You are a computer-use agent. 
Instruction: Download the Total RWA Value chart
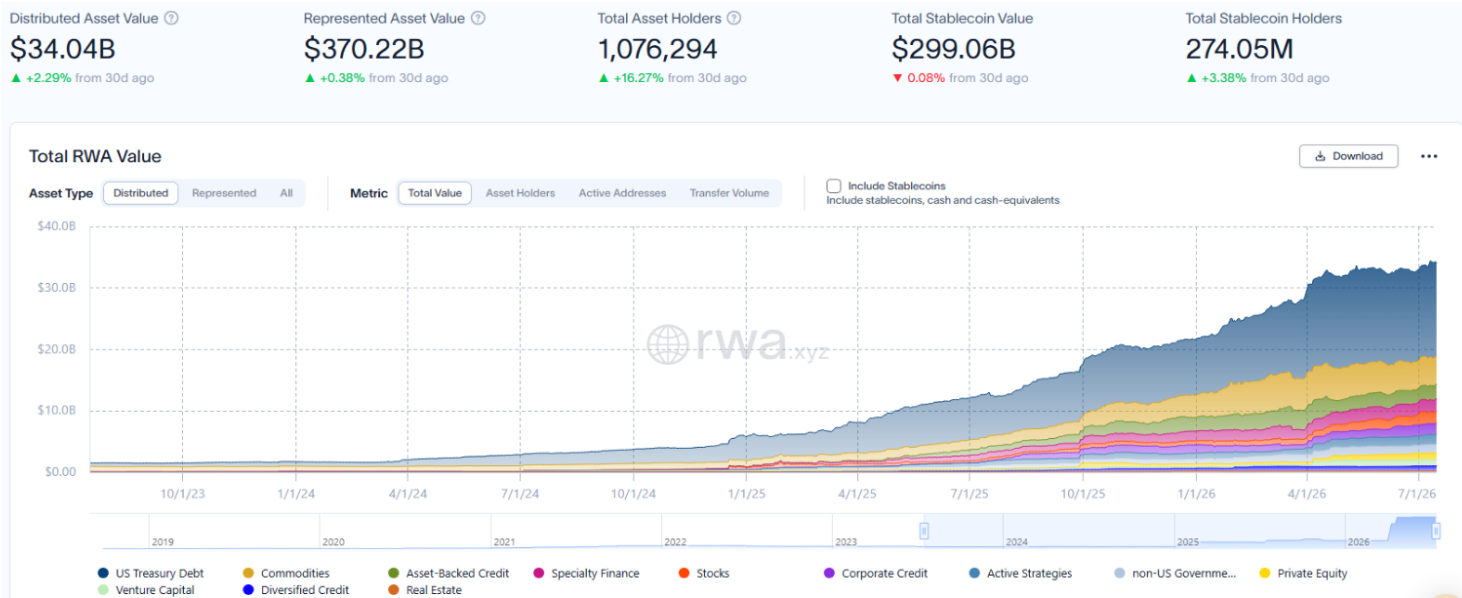(1348, 156)
